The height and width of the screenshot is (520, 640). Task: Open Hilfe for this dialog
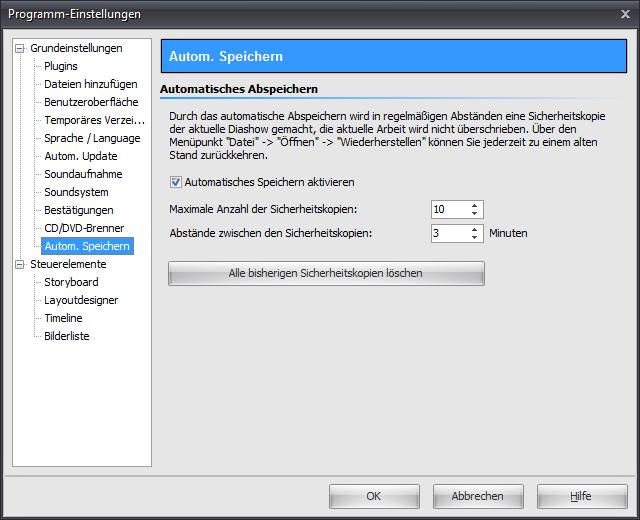pyautogui.click(x=581, y=496)
